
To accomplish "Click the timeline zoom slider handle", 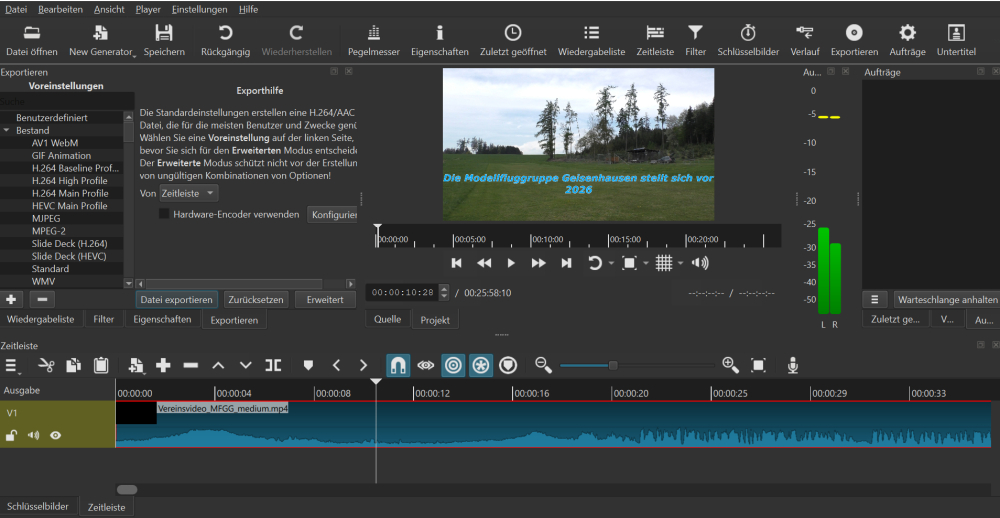I will (613, 366).
